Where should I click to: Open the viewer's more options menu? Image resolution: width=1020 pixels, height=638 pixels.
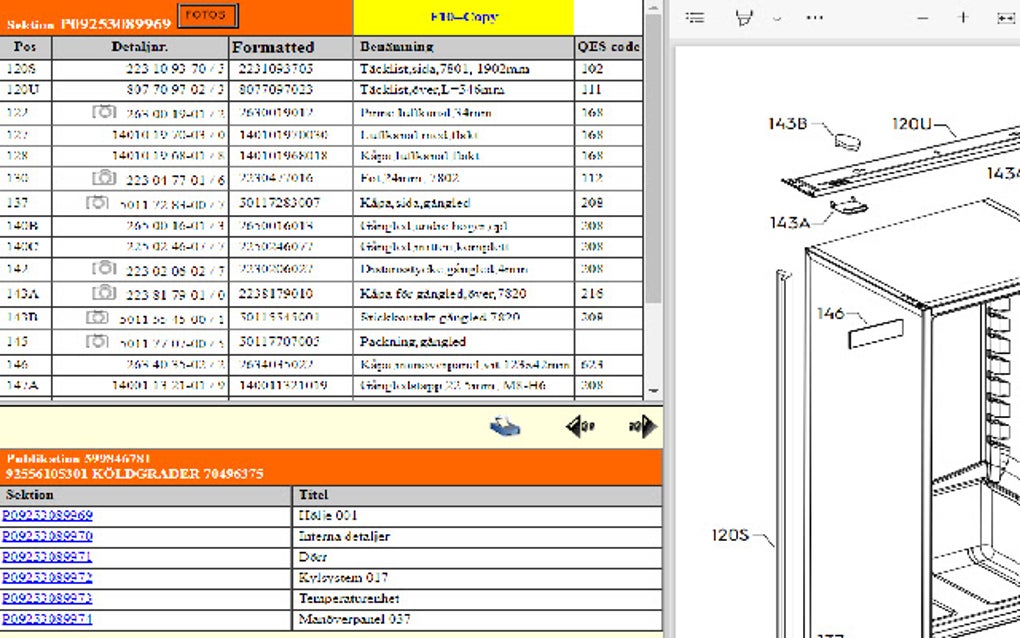tap(814, 17)
